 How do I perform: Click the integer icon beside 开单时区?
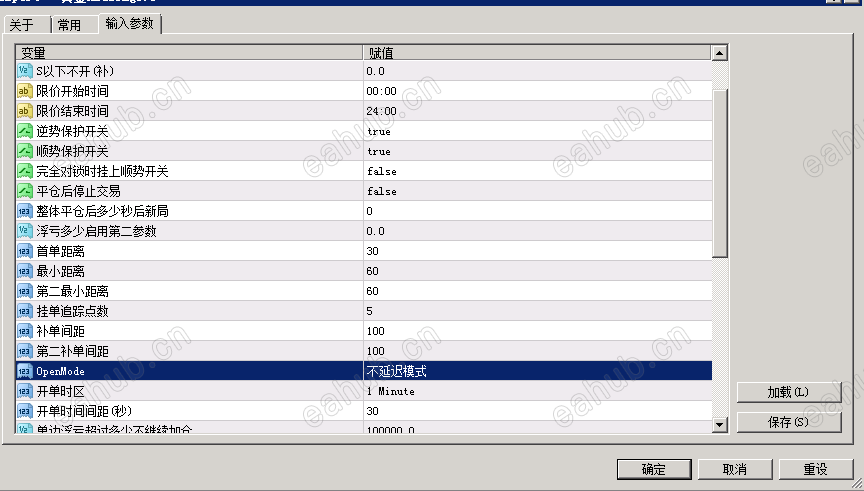click(x=25, y=391)
